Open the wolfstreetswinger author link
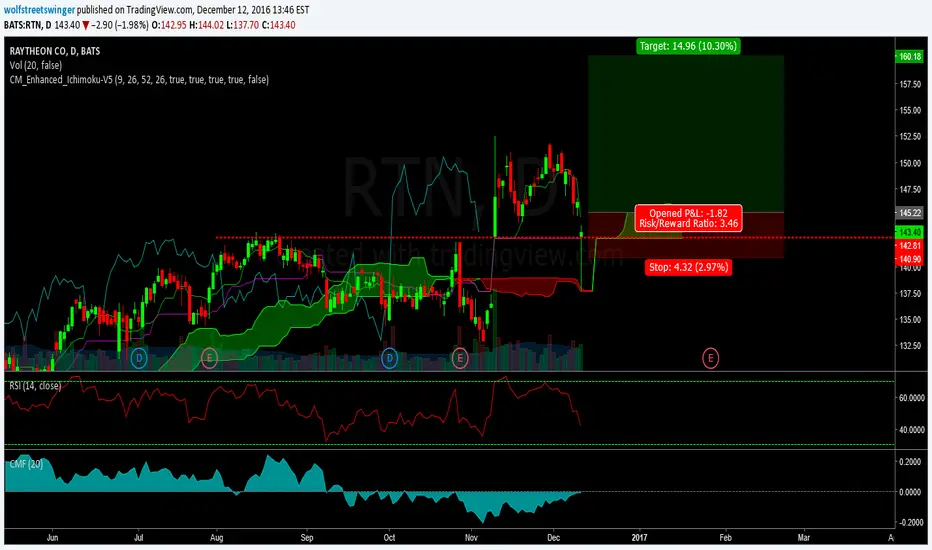Image resolution: width=932 pixels, height=550 pixels. pyautogui.click(x=39, y=10)
